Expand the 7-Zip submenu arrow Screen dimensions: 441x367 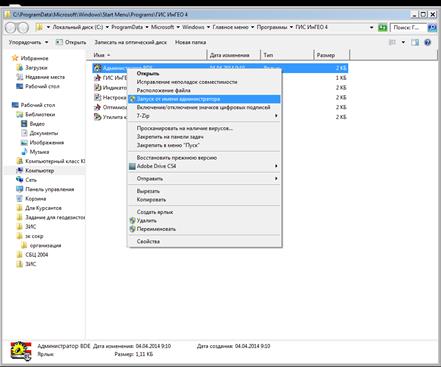coord(276,116)
